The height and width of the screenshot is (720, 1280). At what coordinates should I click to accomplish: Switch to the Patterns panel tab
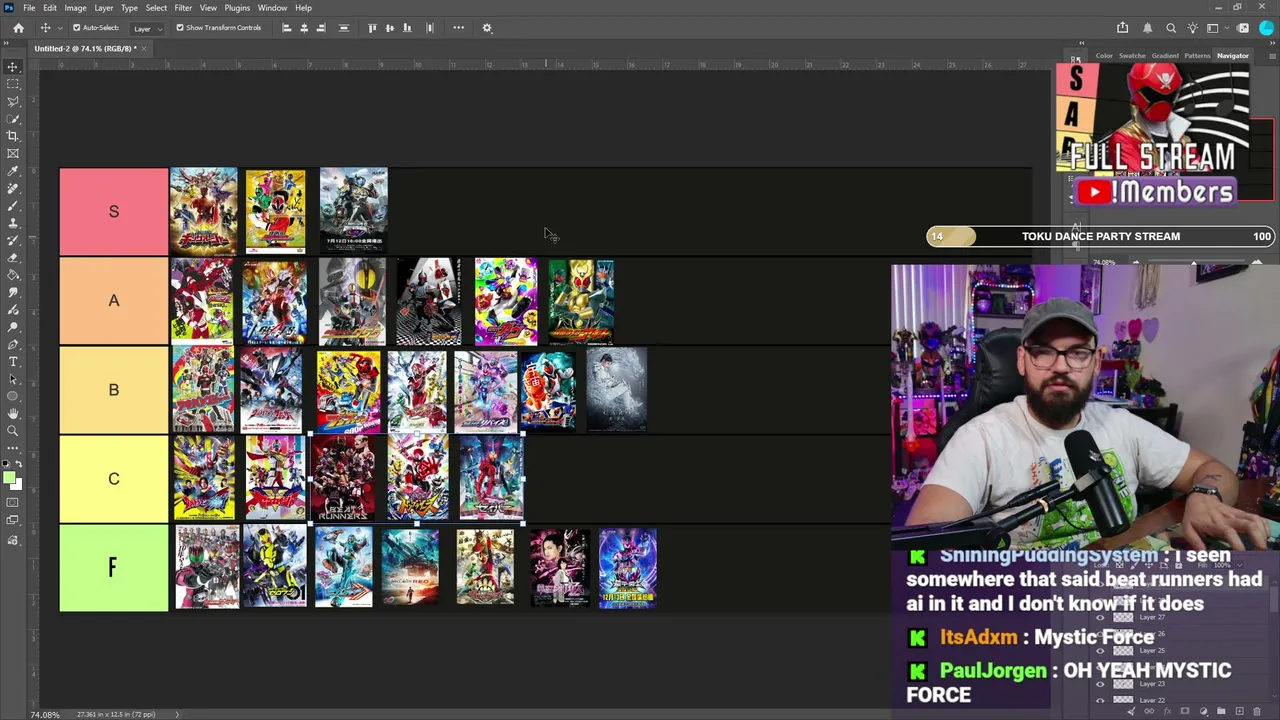click(1197, 56)
